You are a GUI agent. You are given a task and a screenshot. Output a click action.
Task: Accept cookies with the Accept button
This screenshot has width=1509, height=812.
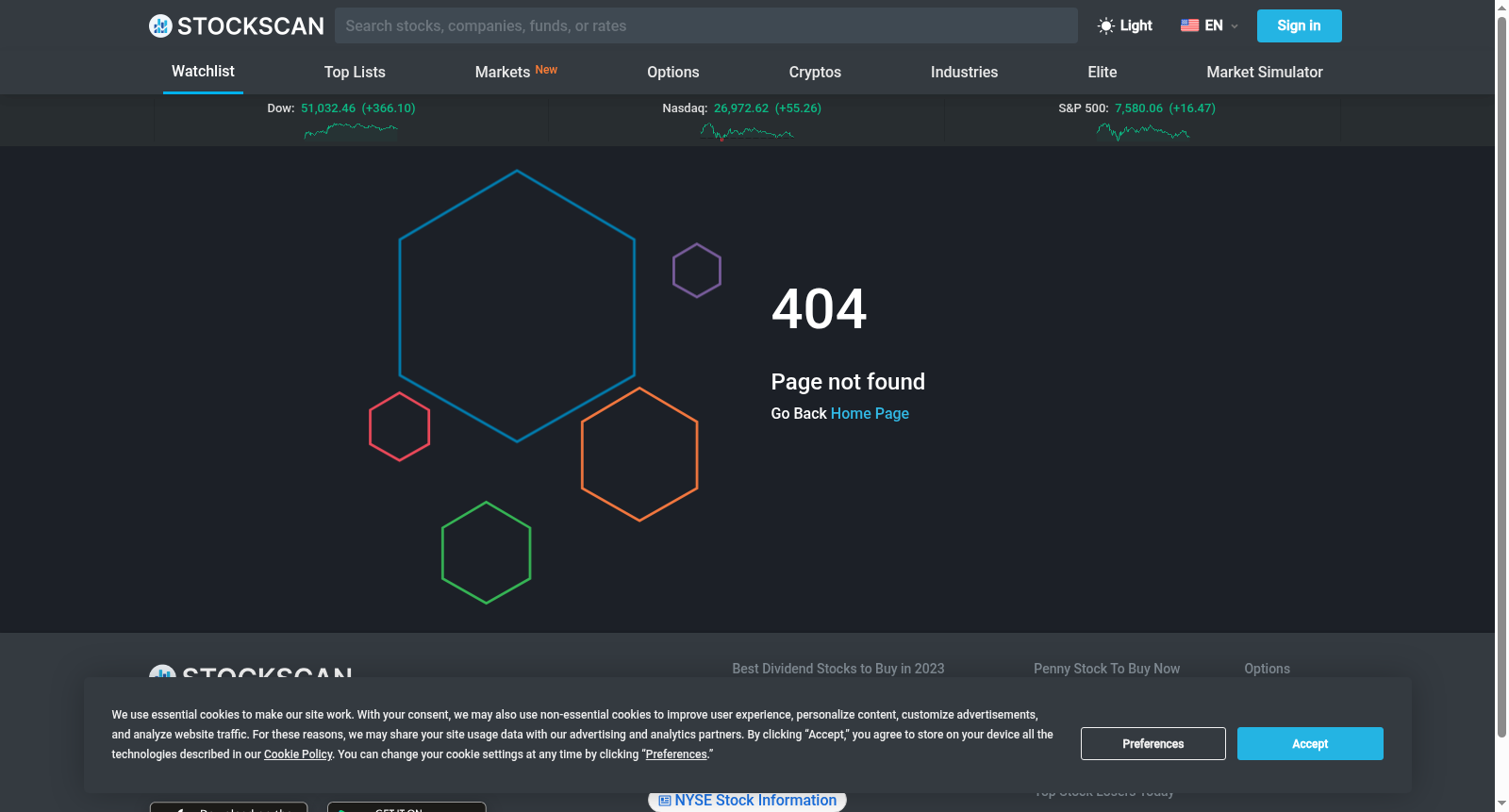(x=1310, y=743)
